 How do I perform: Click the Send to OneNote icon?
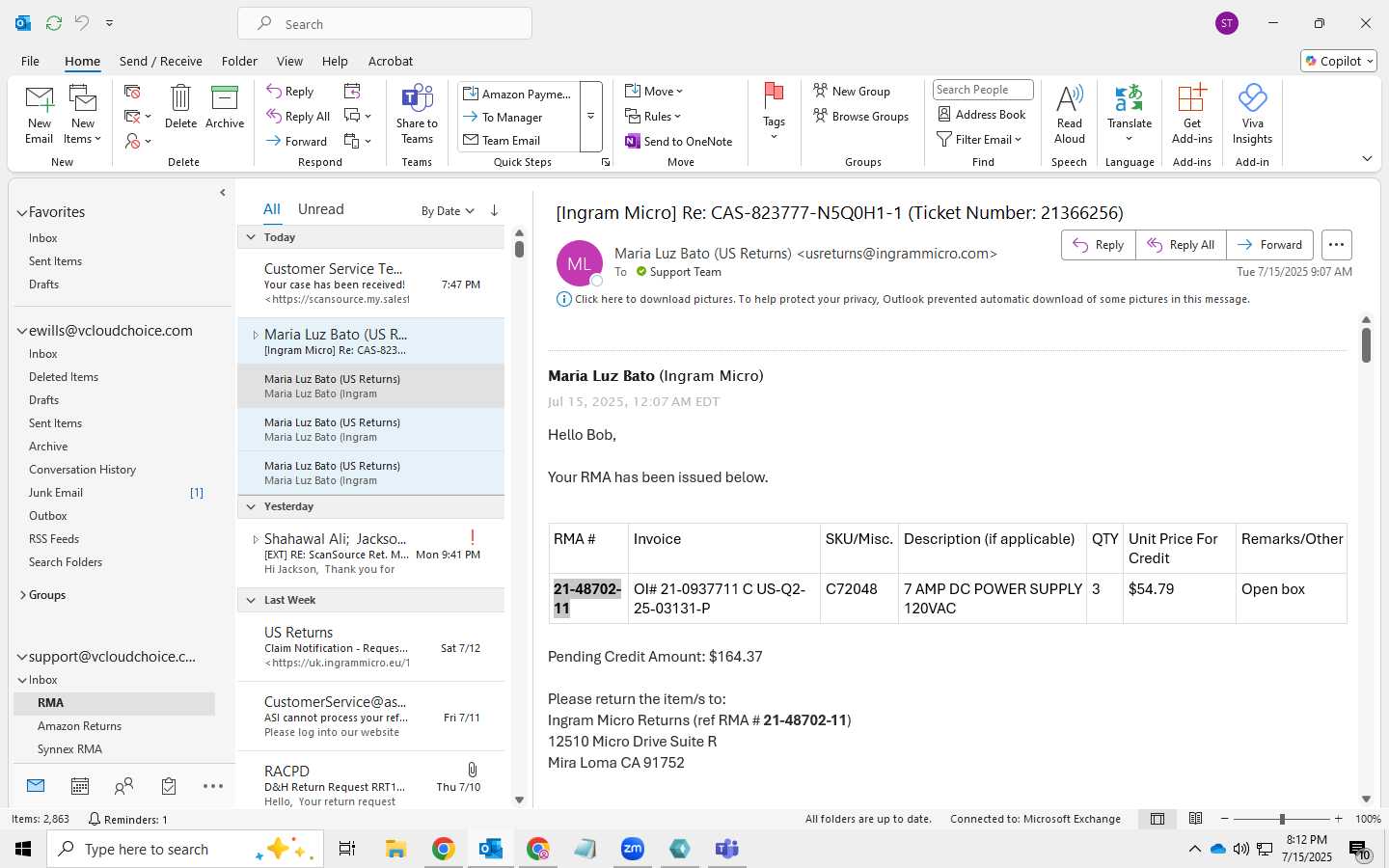point(679,141)
